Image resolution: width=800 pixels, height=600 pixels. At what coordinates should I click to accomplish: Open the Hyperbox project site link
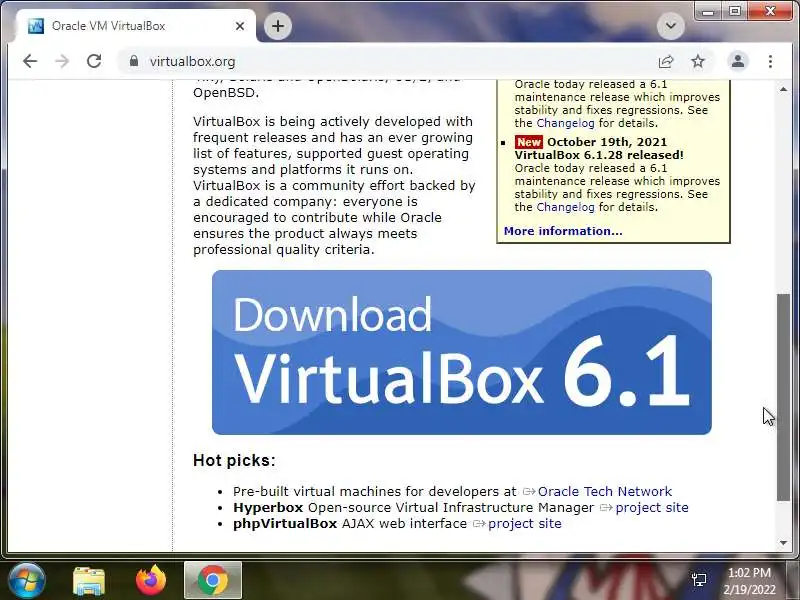pyautogui.click(x=652, y=508)
